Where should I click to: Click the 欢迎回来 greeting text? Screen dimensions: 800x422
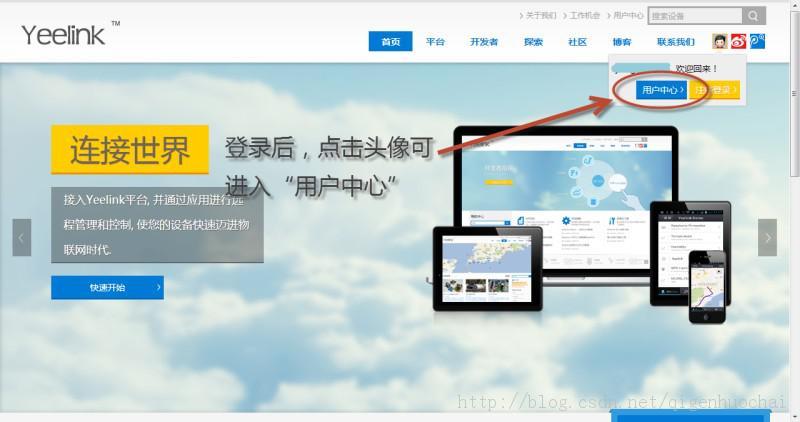click(696, 68)
